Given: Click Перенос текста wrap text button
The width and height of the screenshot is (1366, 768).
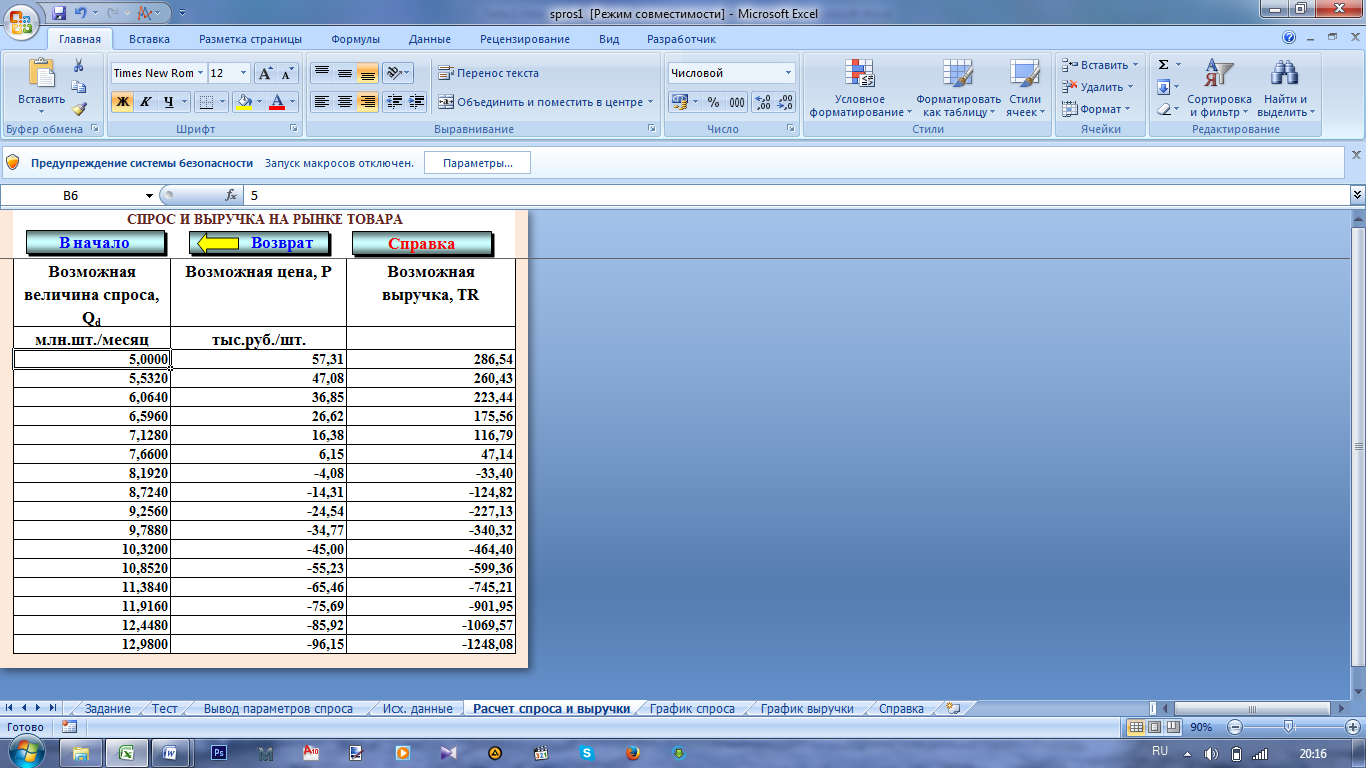Looking at the screenshot, I should coord(488,73).
